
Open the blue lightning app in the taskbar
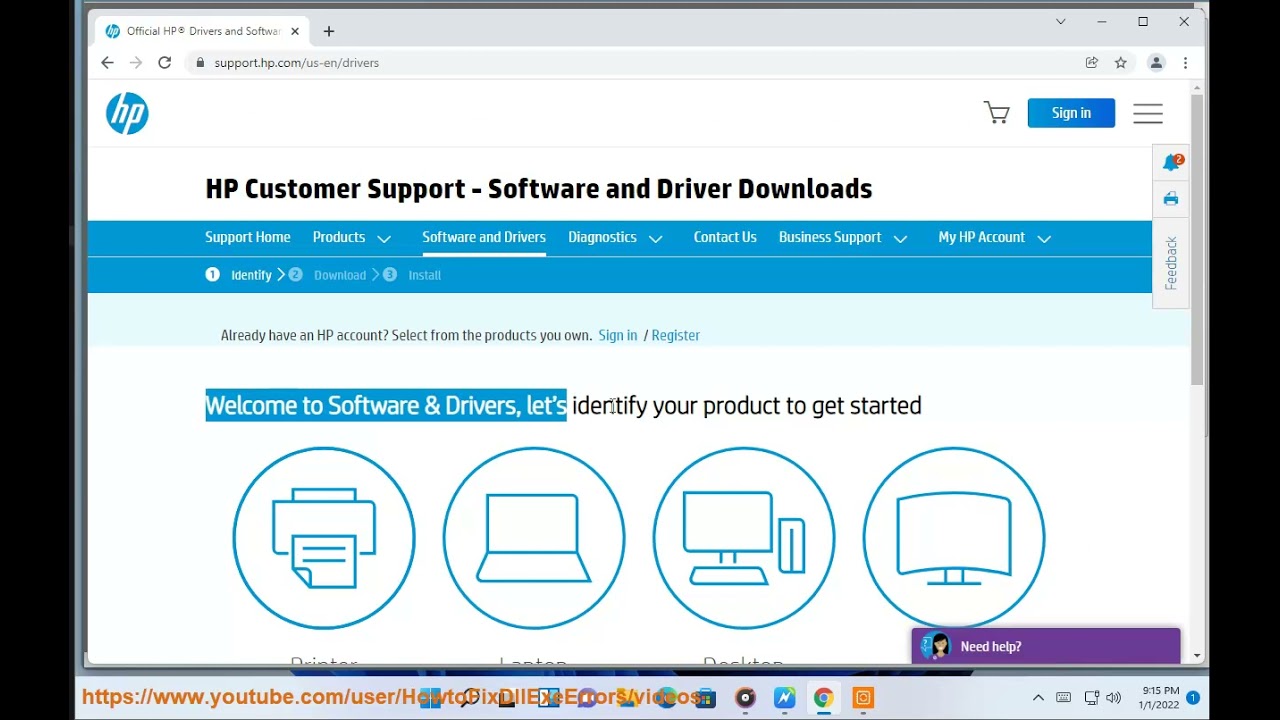point(784,698)
